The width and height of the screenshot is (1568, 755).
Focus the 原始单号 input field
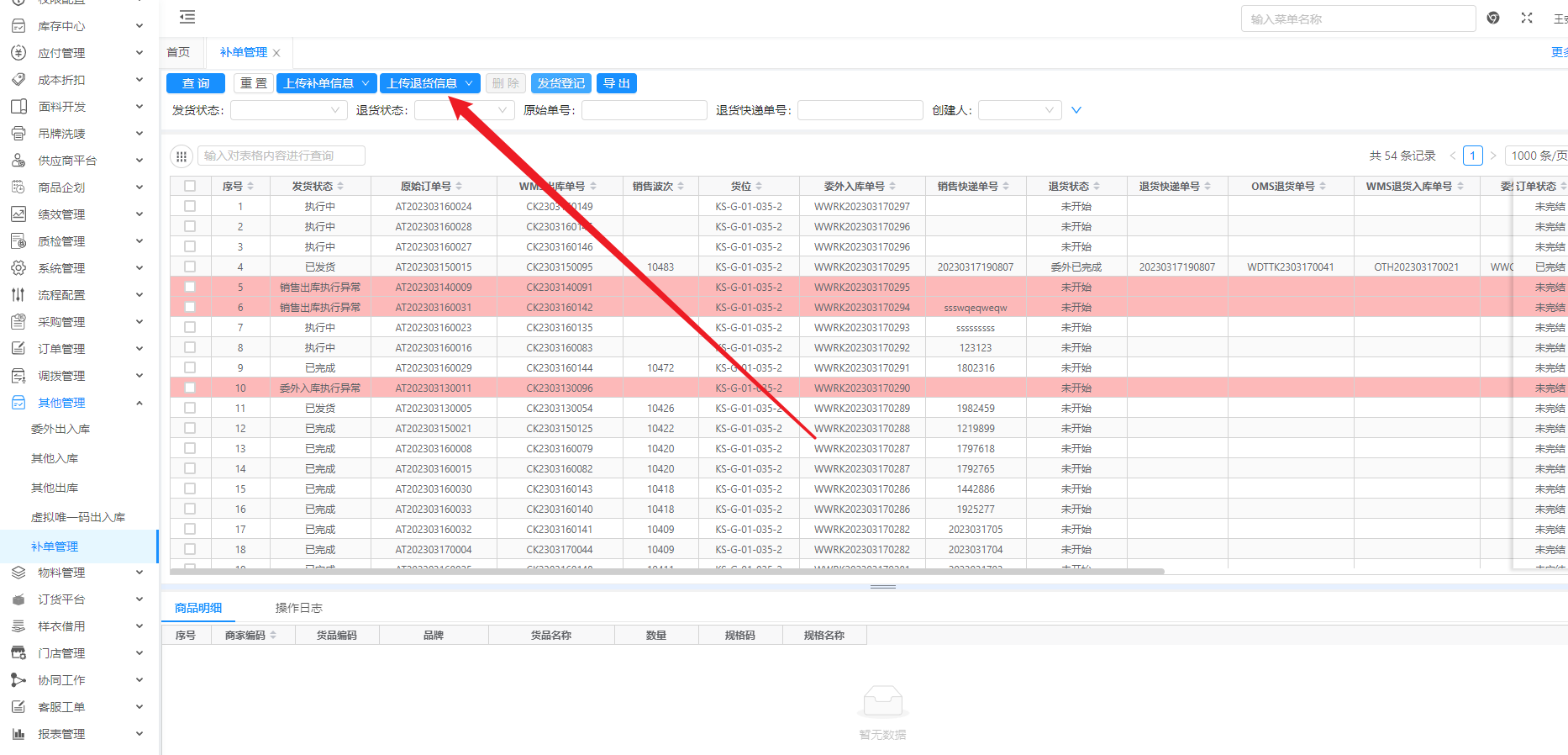(x=644, y=110)
